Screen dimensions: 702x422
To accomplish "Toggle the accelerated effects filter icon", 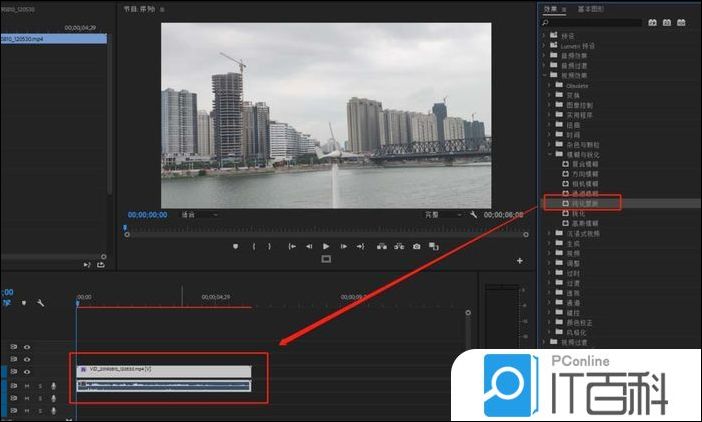I will [652, 22].
